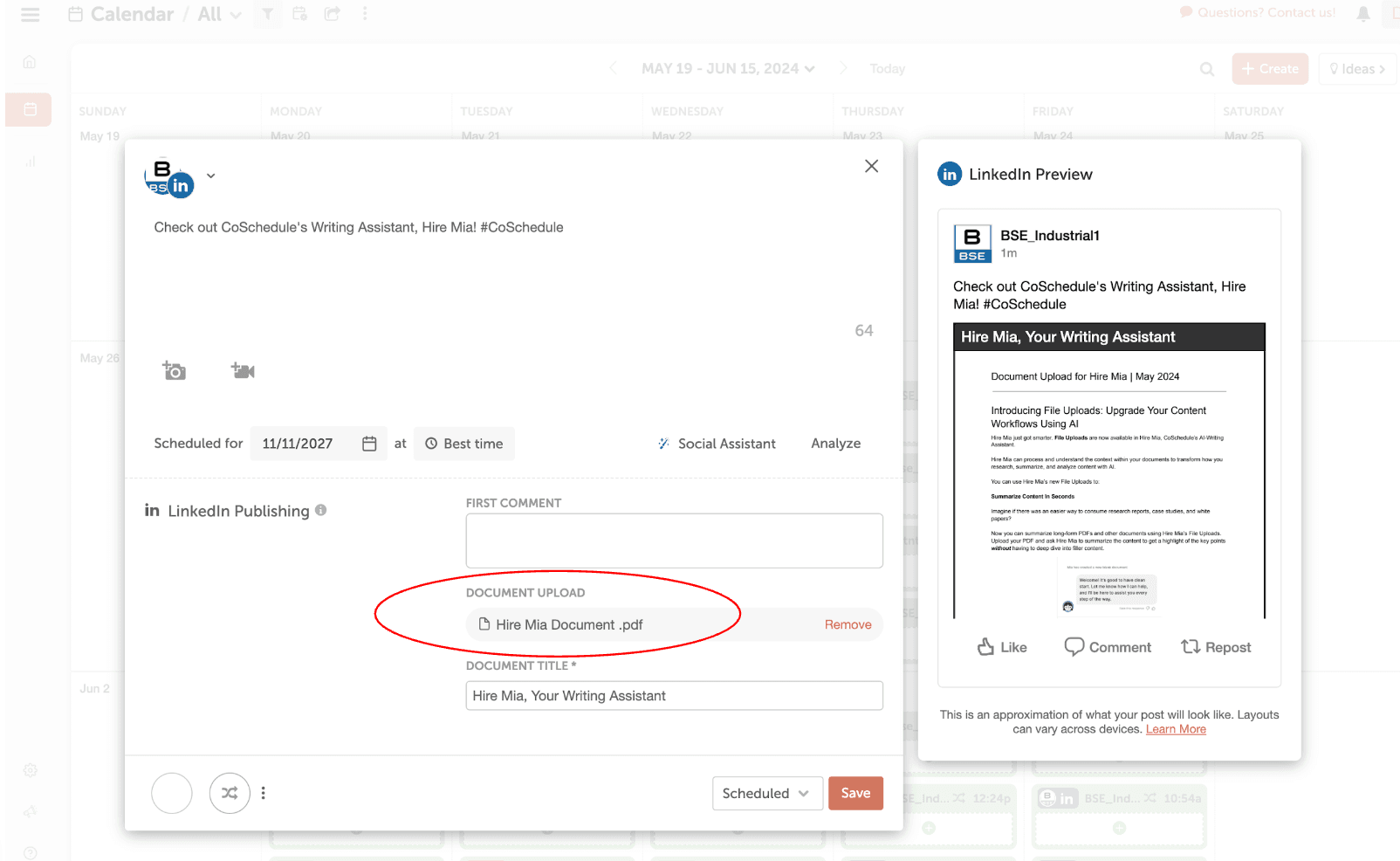Expand the social profile selector chevron
Viewport: 1400px width, 861px height.
tap(210, 176)
